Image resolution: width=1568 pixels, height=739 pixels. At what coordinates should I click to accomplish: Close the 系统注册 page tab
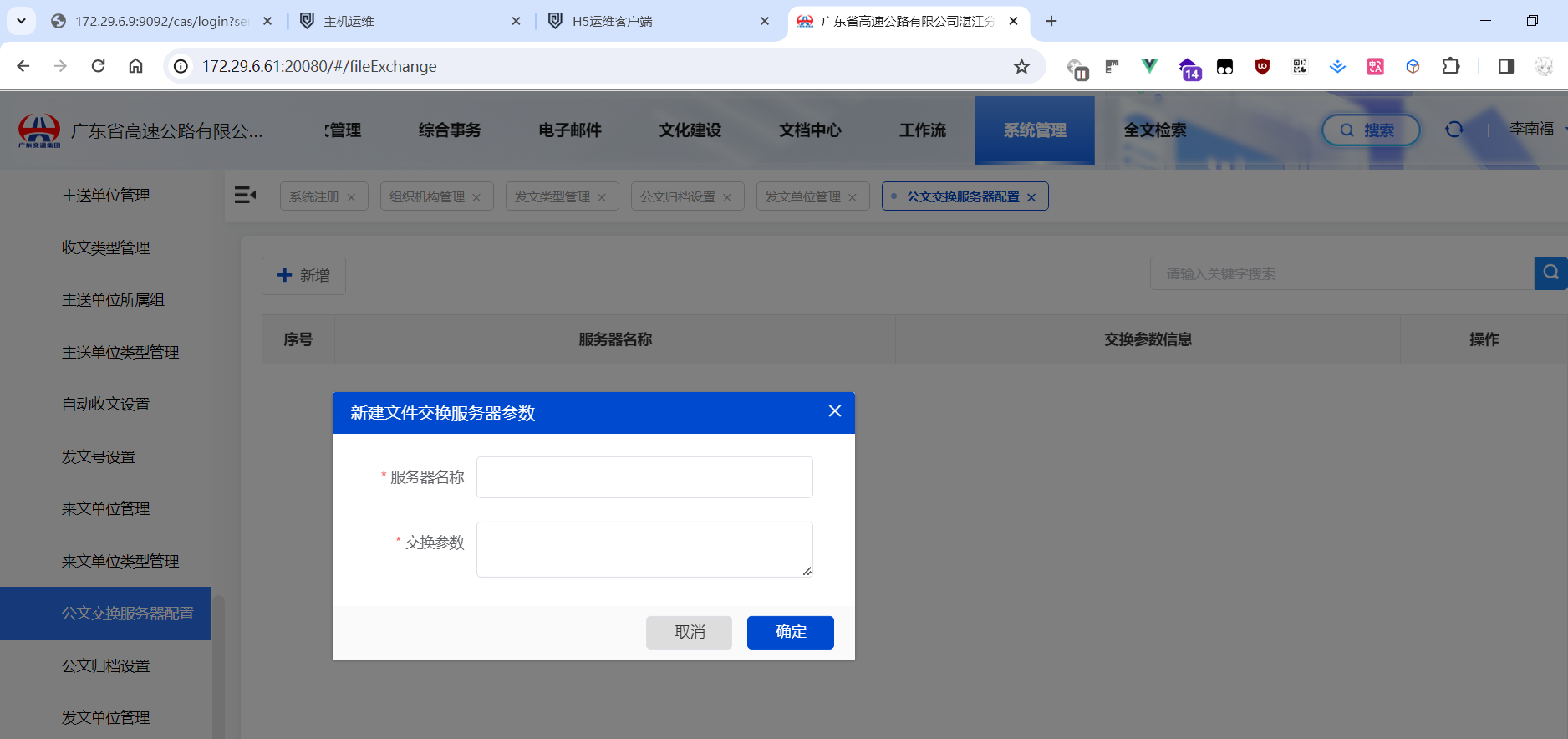click(352, 198)
